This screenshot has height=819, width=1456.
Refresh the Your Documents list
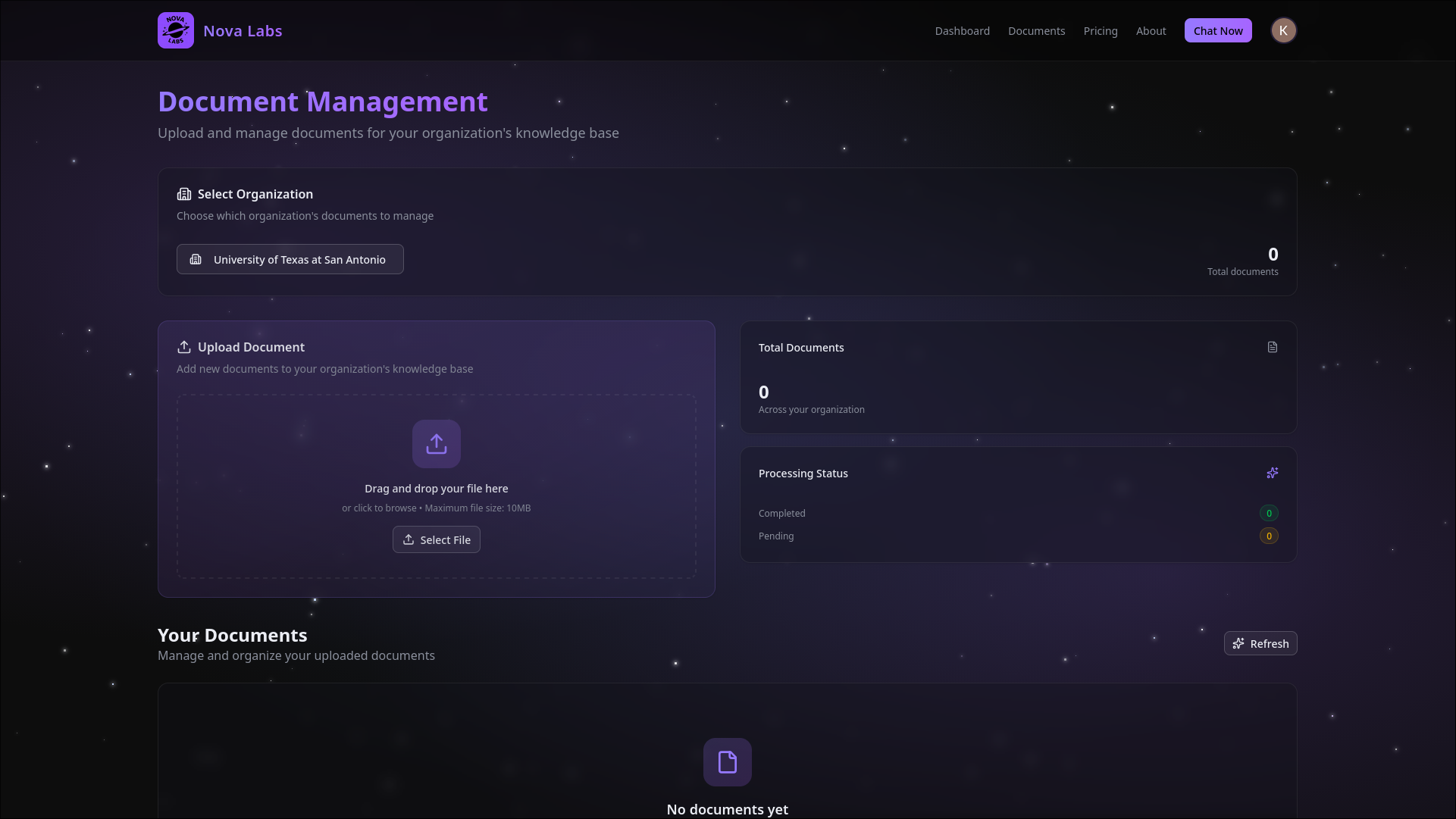click(1260, 643)
